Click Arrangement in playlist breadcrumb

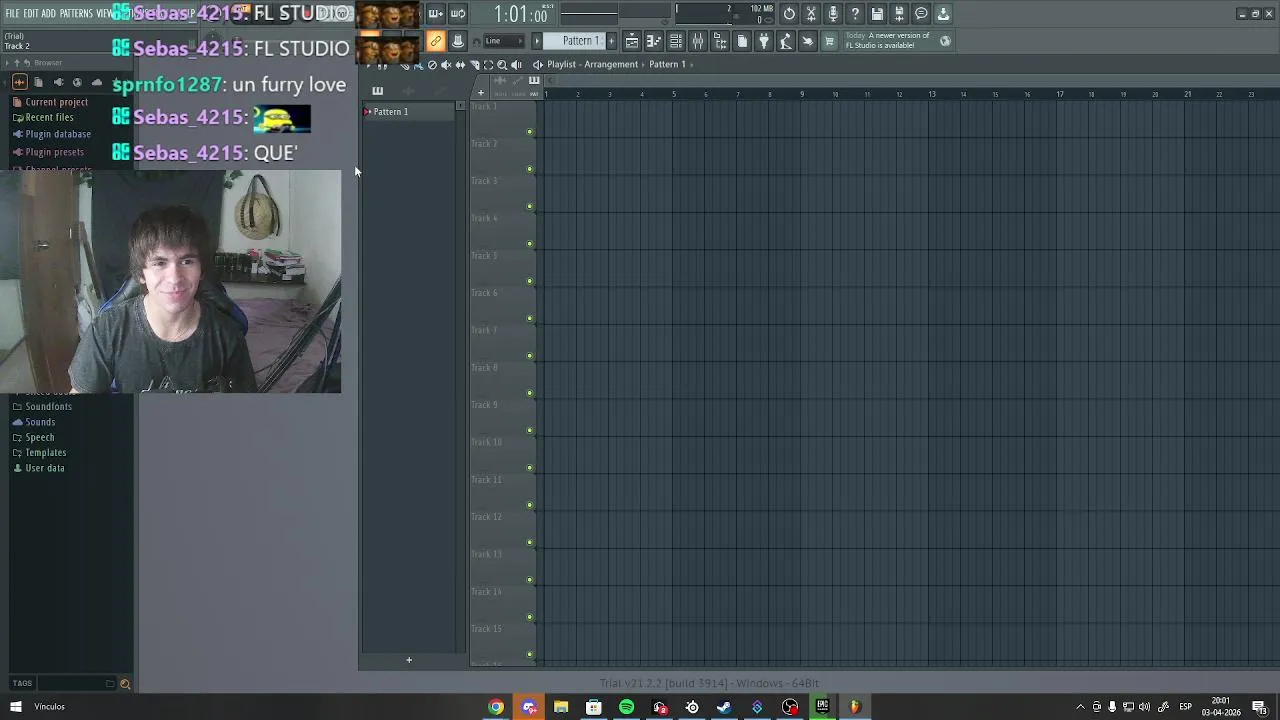pyautogui.click(x=611, y=64)
